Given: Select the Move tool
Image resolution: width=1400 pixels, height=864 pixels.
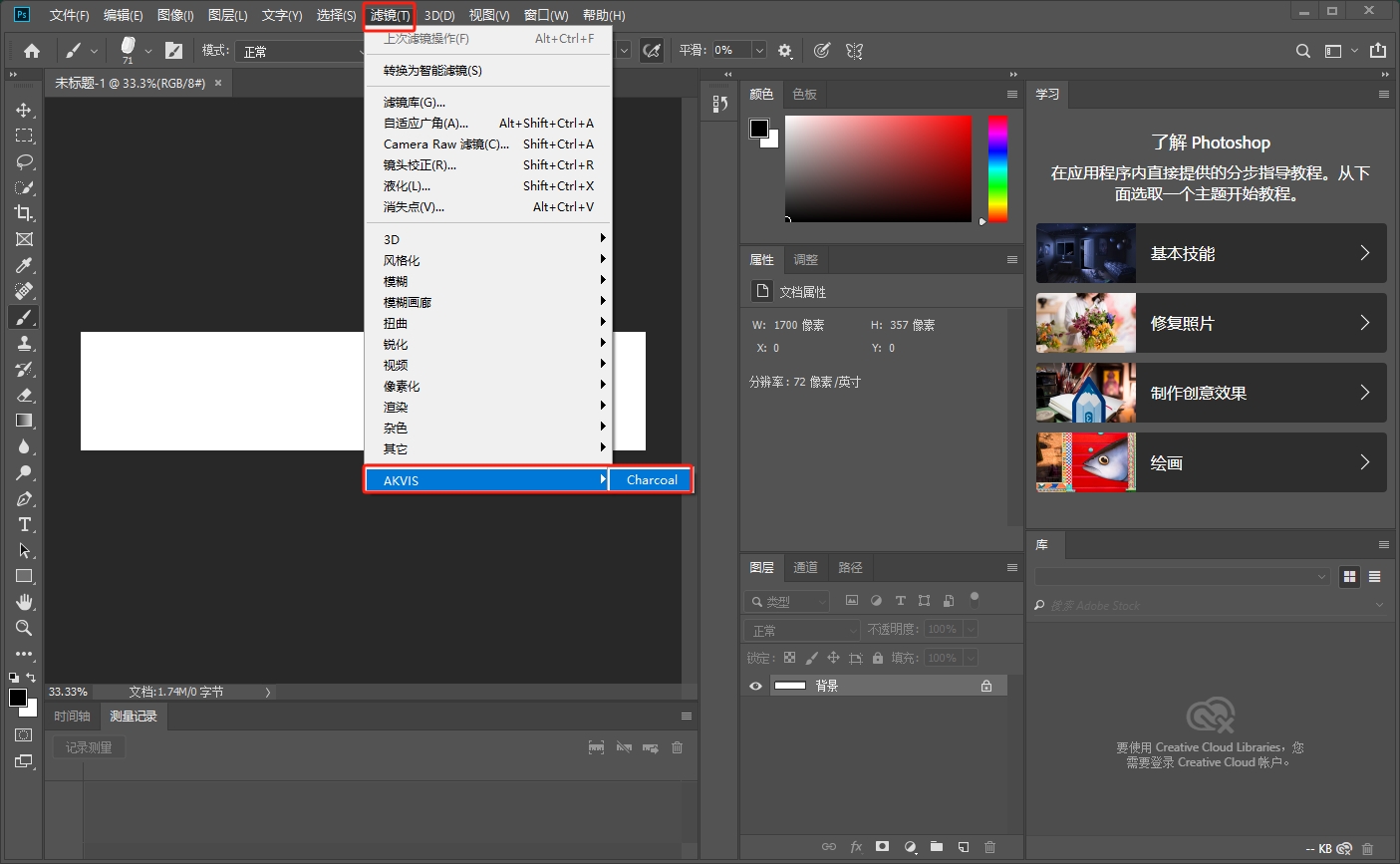Looking at the screenshot, I should tap(24, 110).
